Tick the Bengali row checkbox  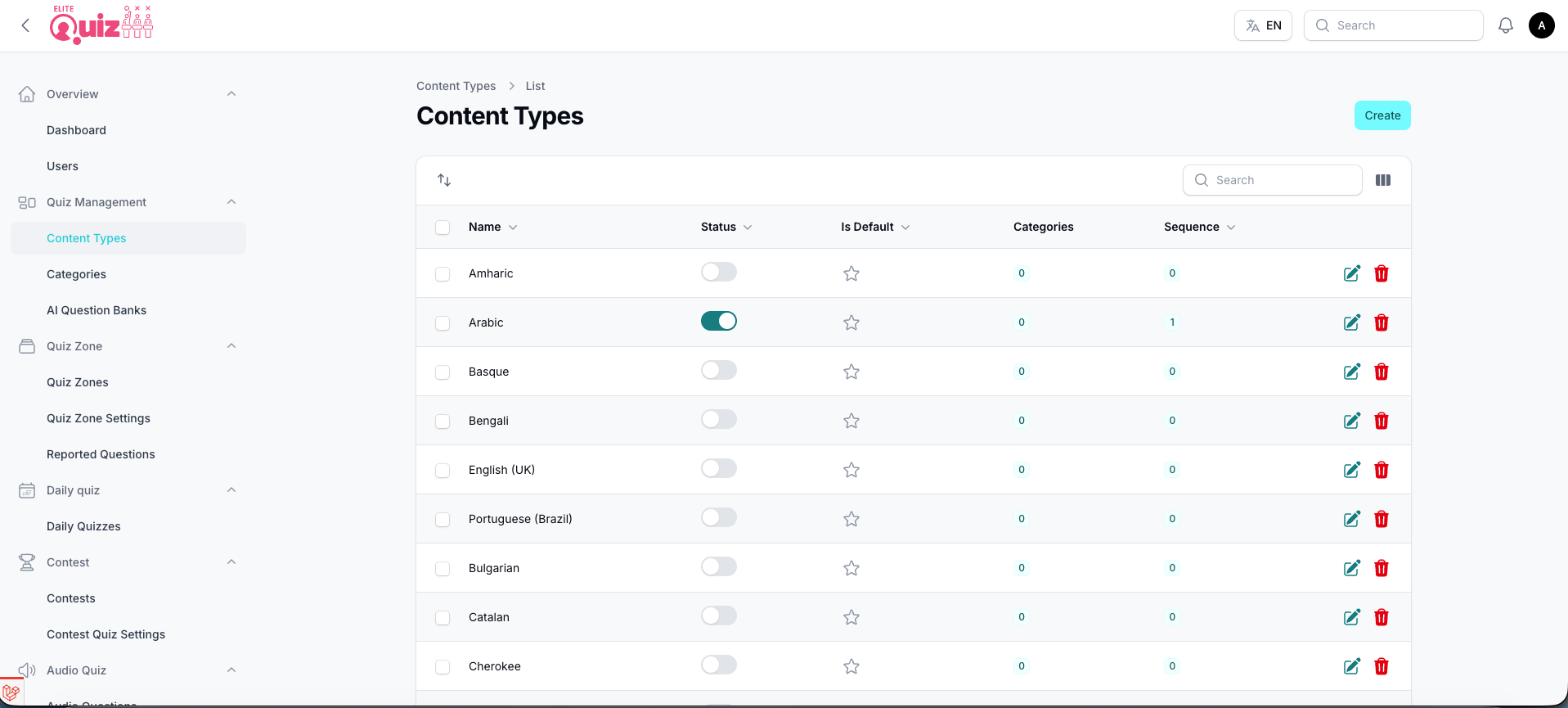coord(443,422)
